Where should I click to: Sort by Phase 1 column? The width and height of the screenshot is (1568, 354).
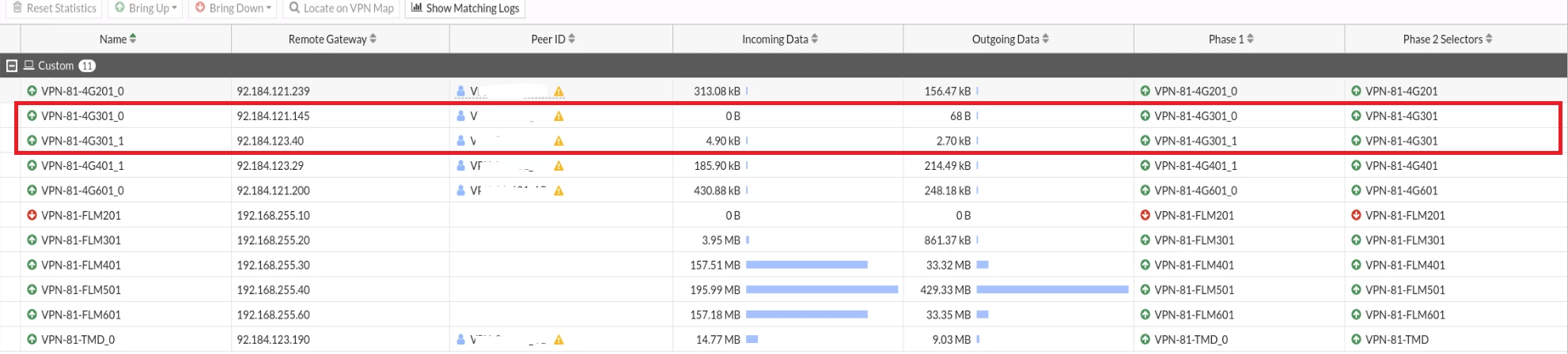1231,39
